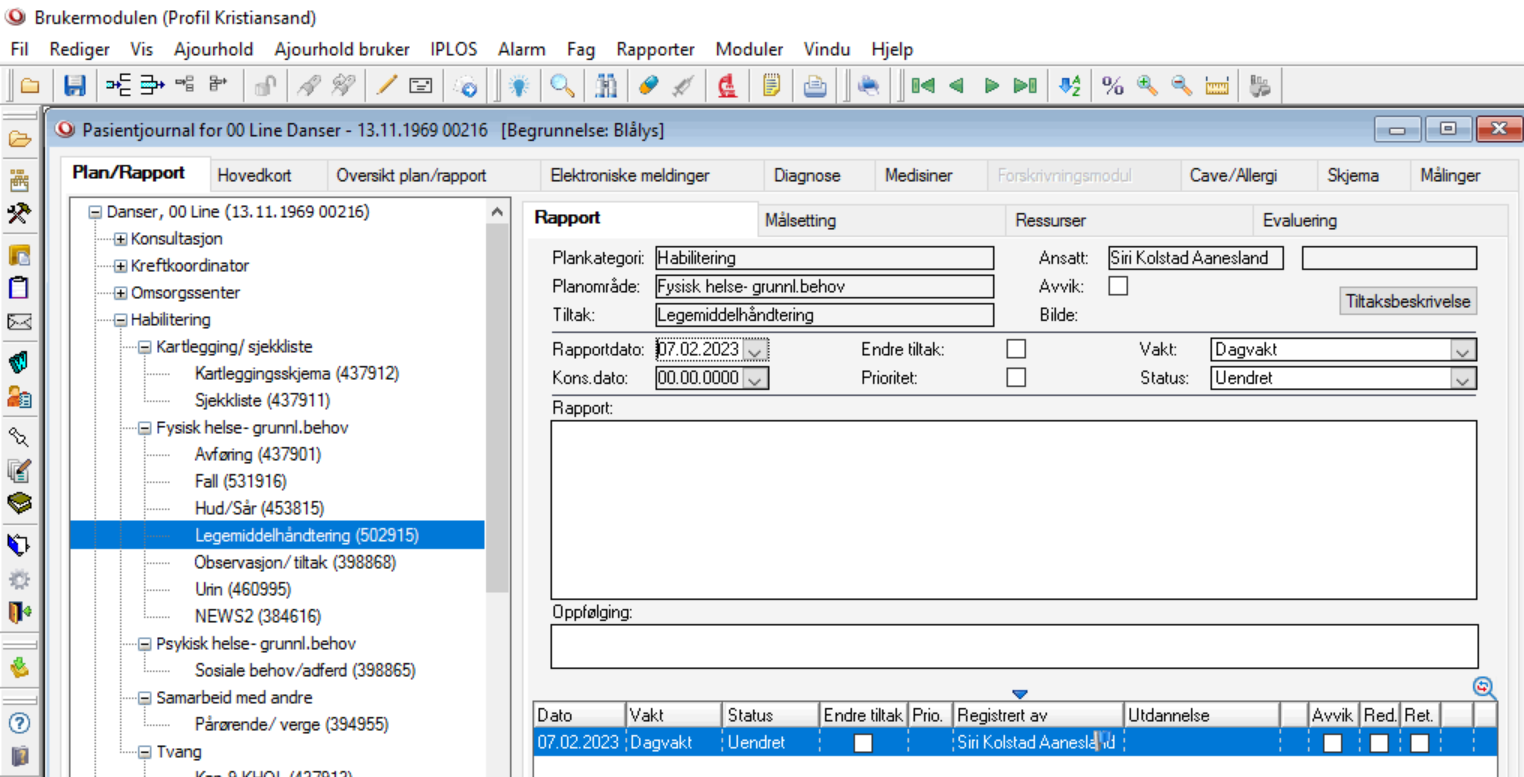Image resolution: width=1524 pixels, height=777 pixels.
Task: Click the yellow pencil edit icon
Action: (x=387, y=86)
